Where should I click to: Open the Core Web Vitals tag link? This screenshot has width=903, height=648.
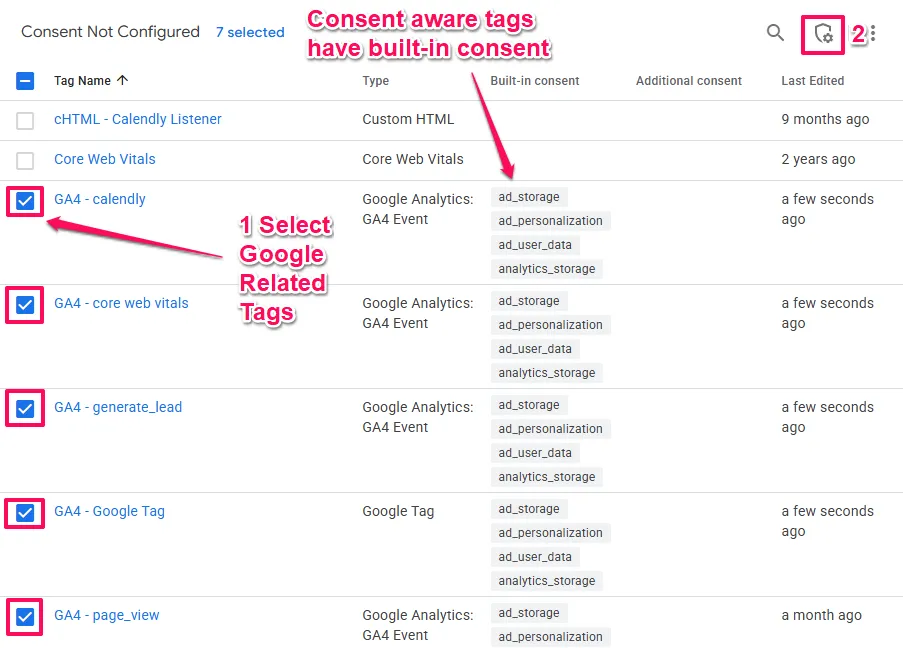[105, 159]
